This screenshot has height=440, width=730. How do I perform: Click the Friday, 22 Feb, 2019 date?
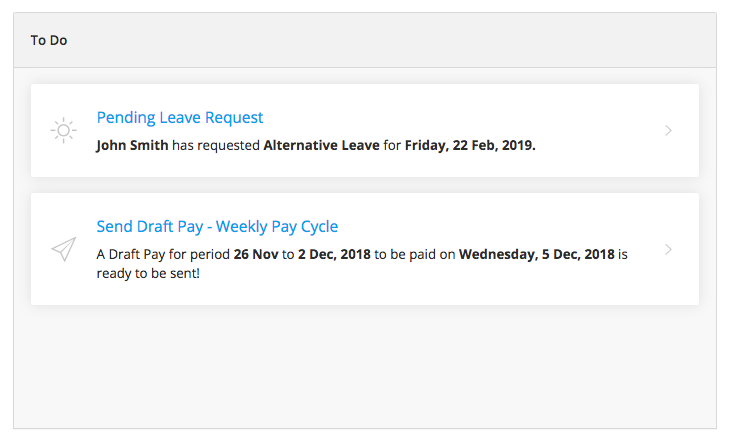[470, 145]
